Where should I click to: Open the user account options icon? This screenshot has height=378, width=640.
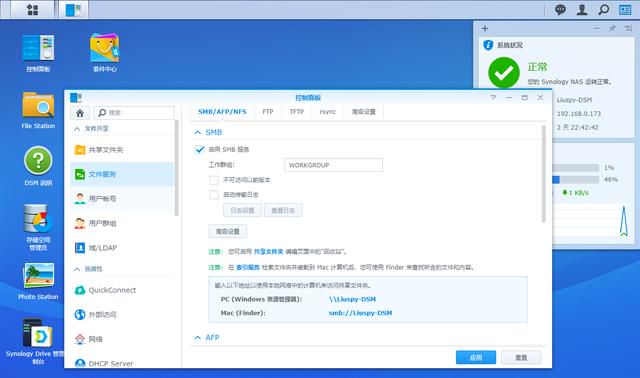tap(582, 9)
